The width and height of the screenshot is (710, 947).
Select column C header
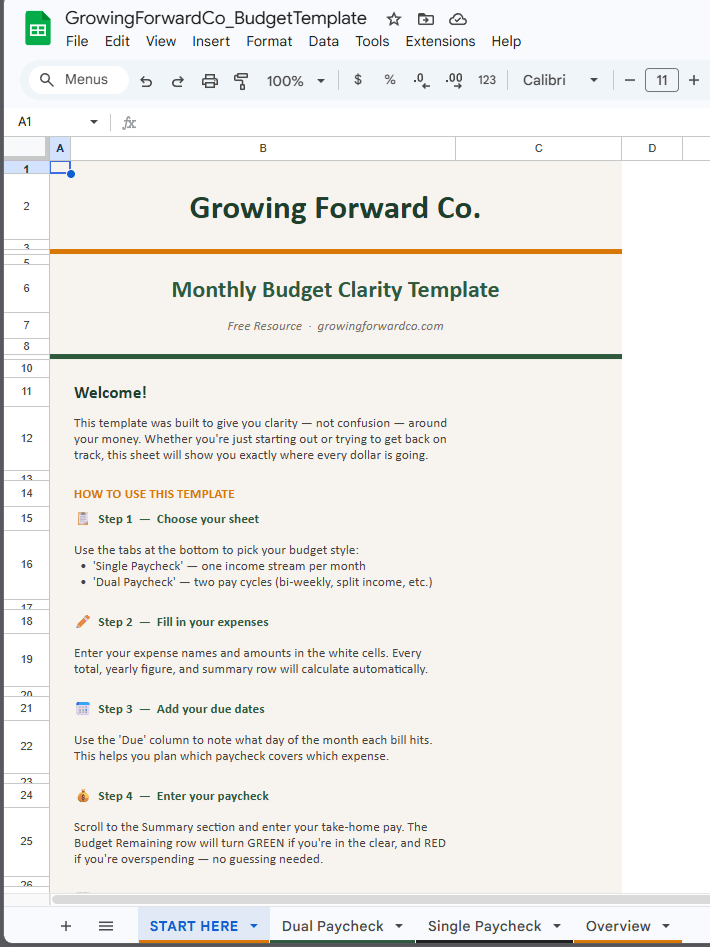[539, 149]
